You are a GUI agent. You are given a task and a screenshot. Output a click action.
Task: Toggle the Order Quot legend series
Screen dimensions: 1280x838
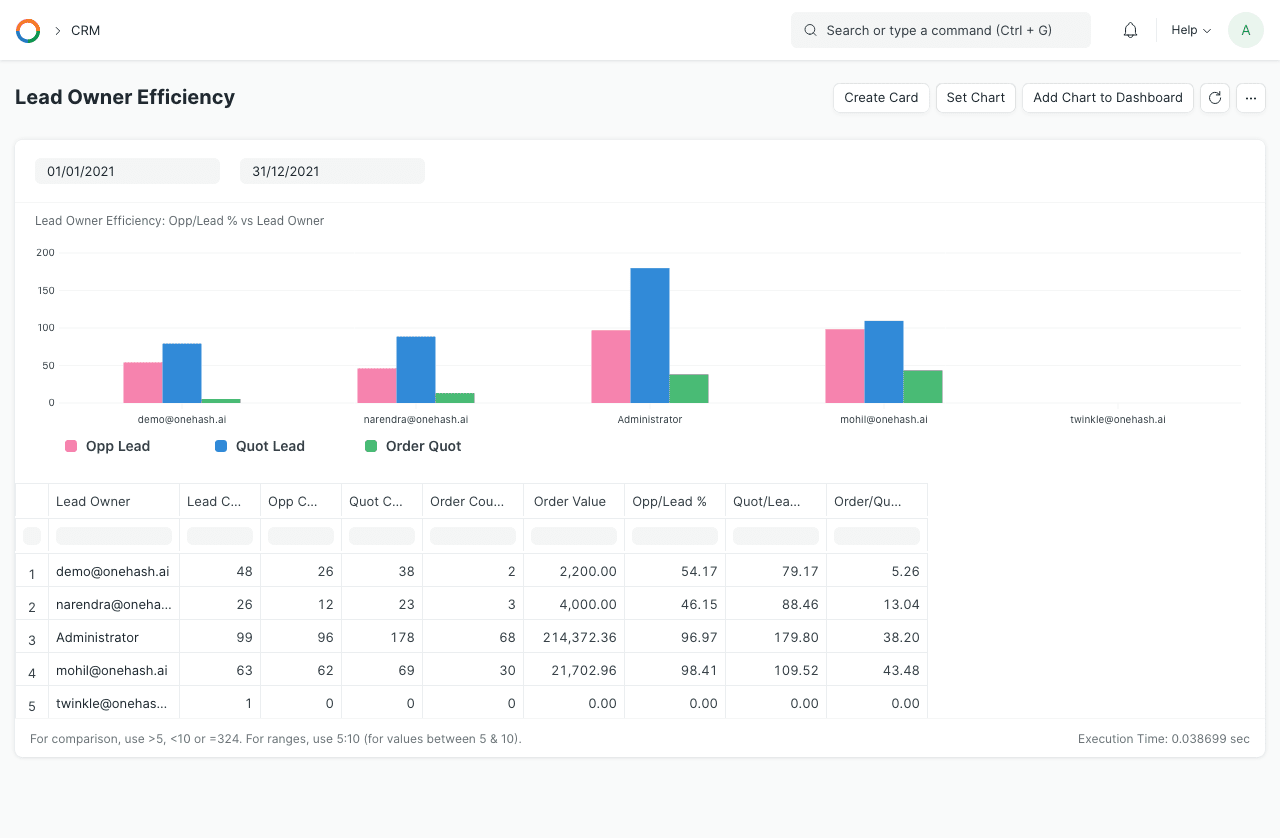413,446
